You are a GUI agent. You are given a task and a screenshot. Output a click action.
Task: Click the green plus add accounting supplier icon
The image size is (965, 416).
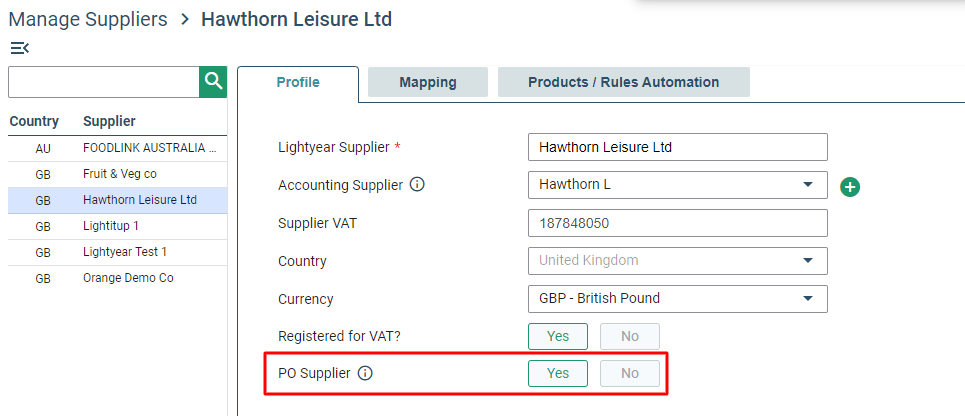(x=850, y=187)
